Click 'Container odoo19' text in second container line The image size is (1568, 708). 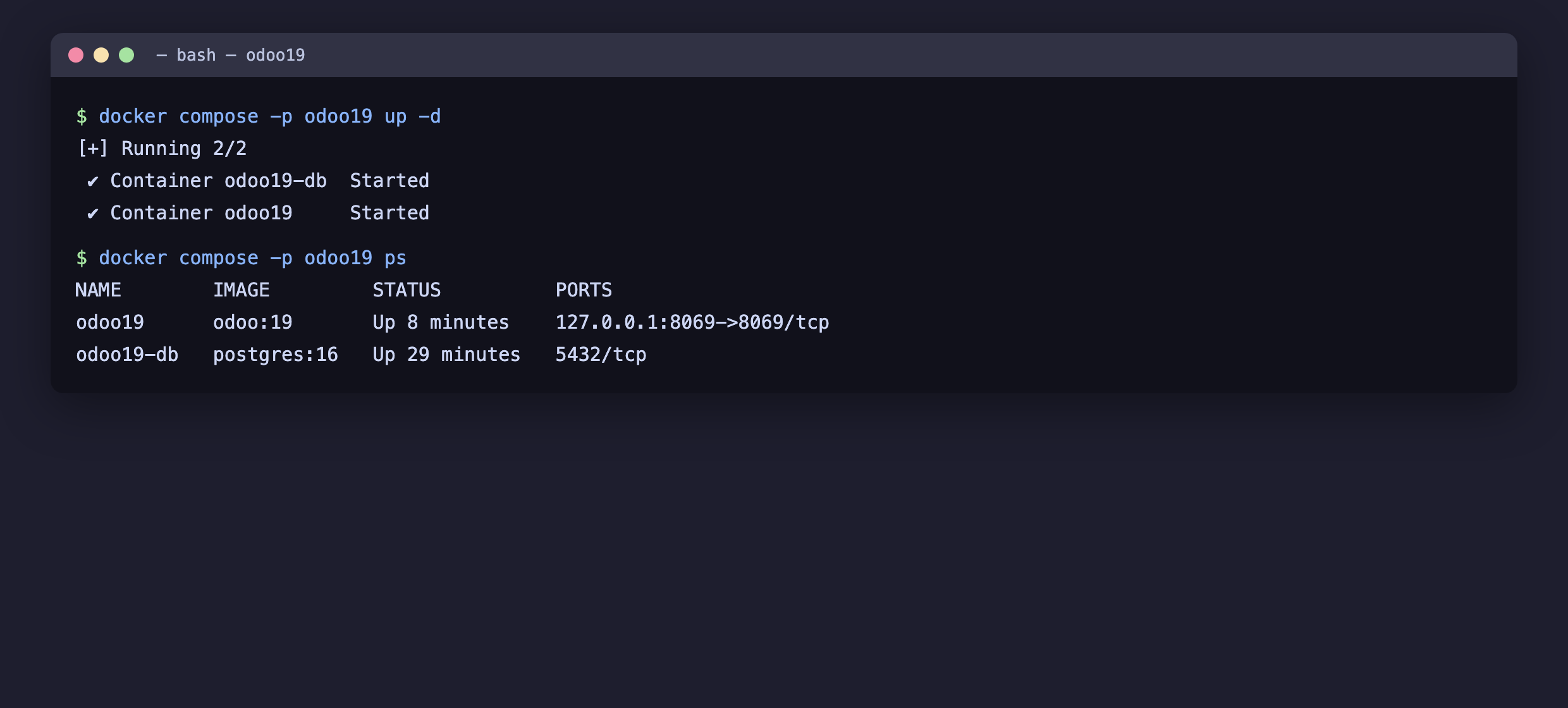(202, 213)
